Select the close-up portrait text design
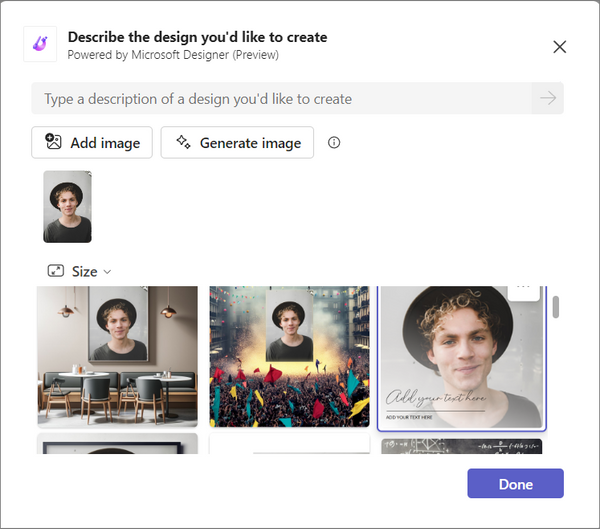 pos(461,357)
